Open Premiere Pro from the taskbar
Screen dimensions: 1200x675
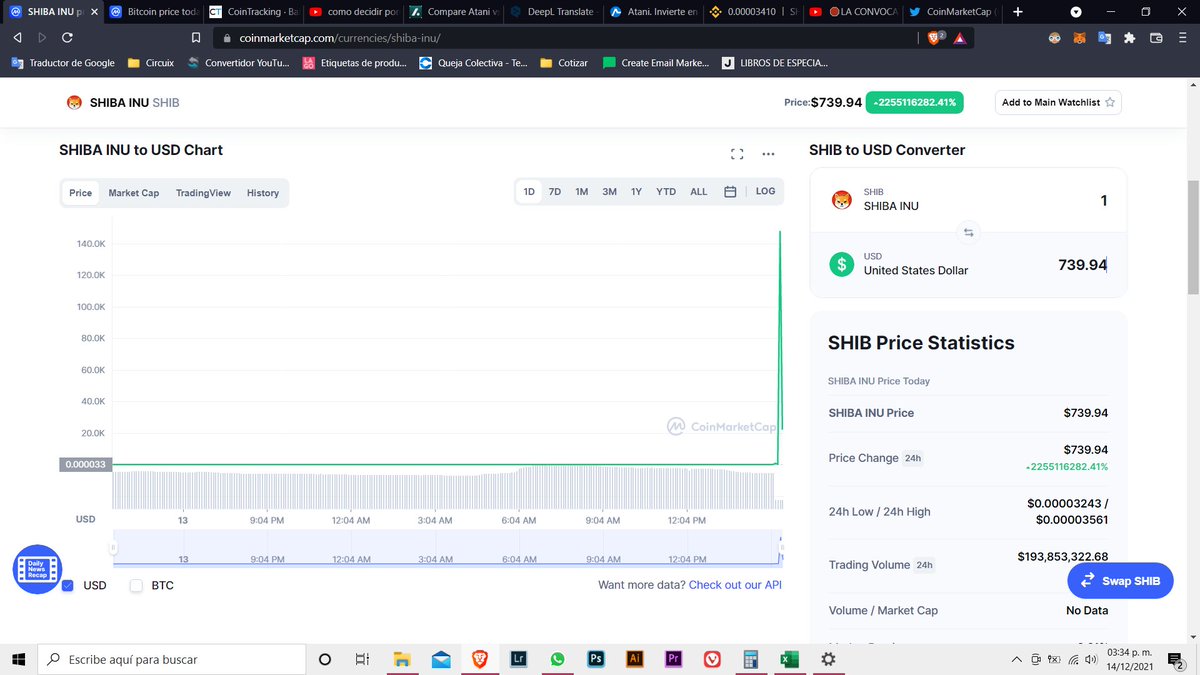point(673,659)
